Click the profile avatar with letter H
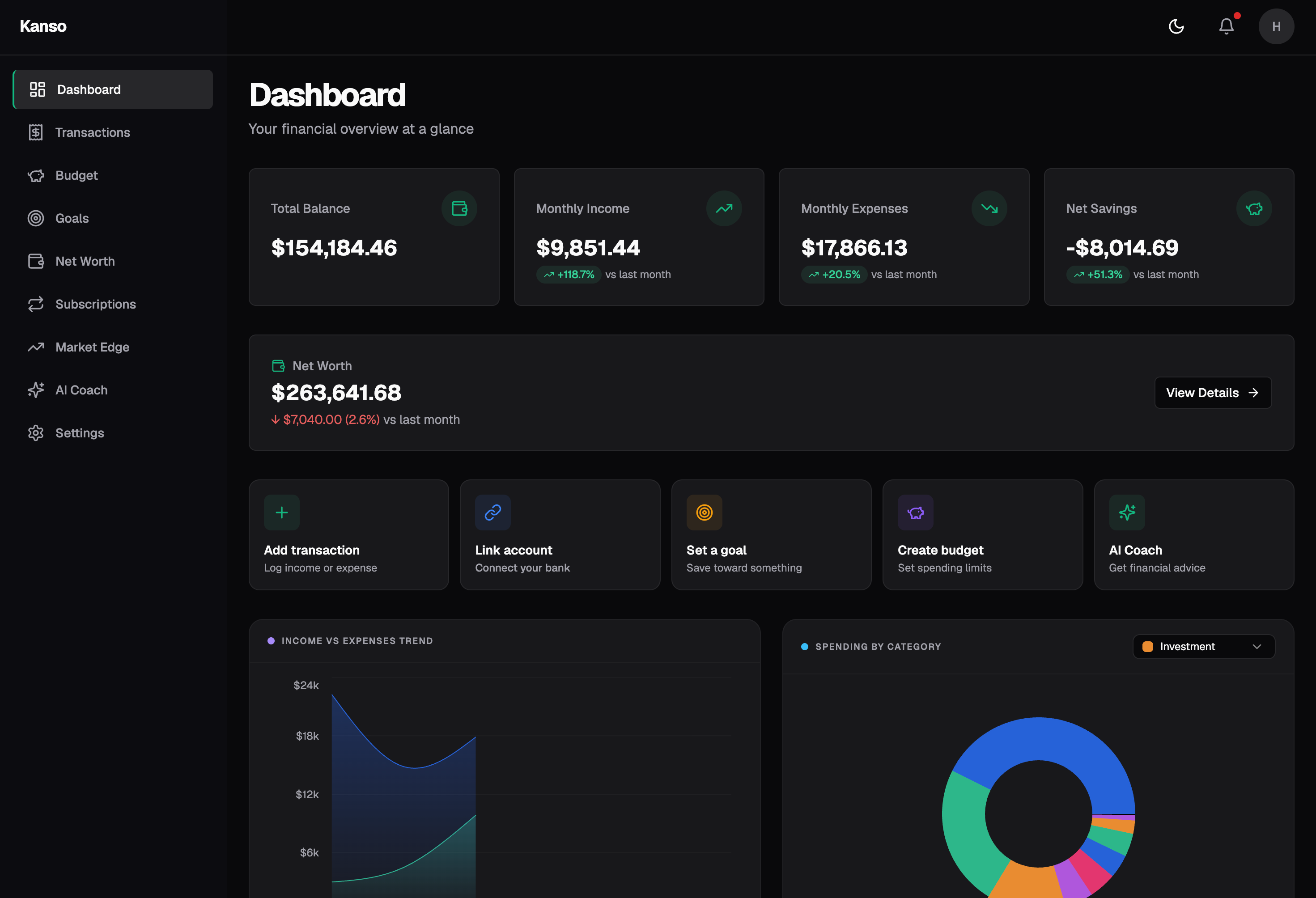The width and height of the screenshot is (1316, 898). 1277,26
